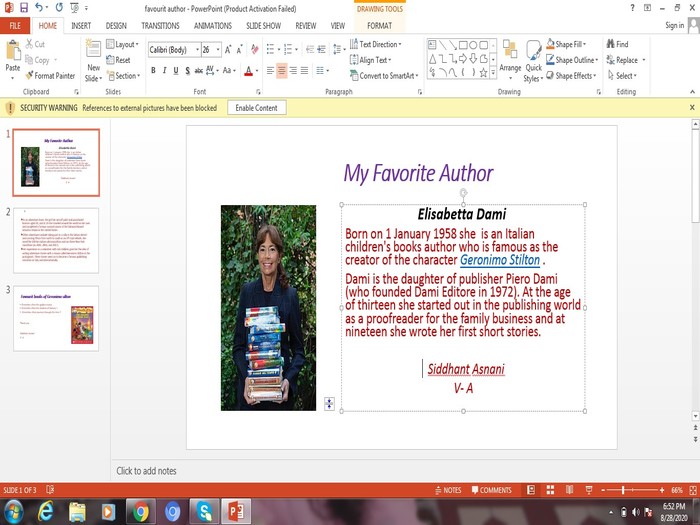Expand Section menu
The image size is (700, 525).
pos(124,75)
